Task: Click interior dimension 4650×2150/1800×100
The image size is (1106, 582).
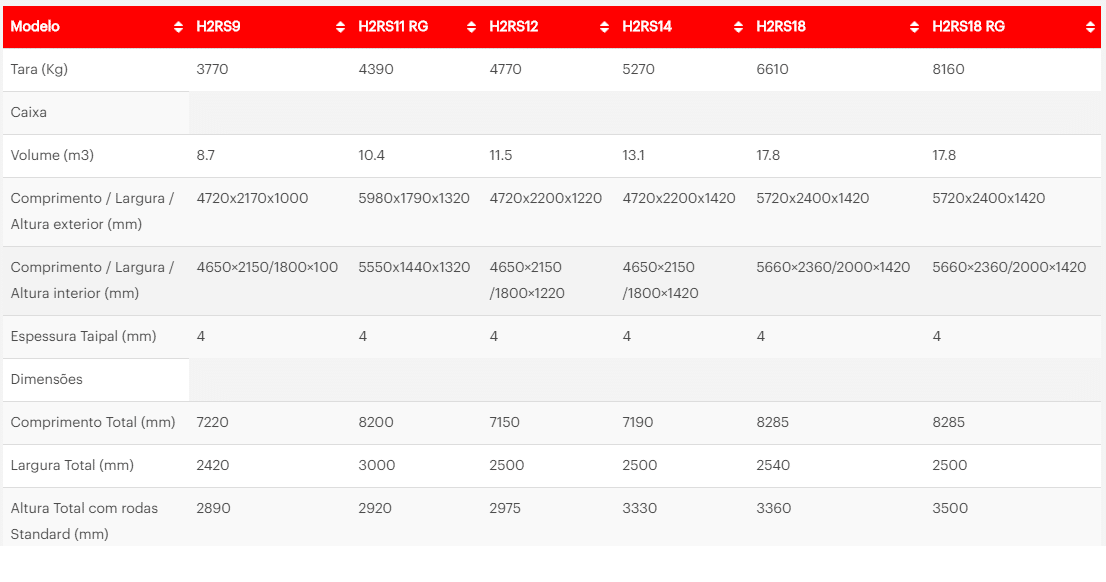Action: tap(267, 267)
